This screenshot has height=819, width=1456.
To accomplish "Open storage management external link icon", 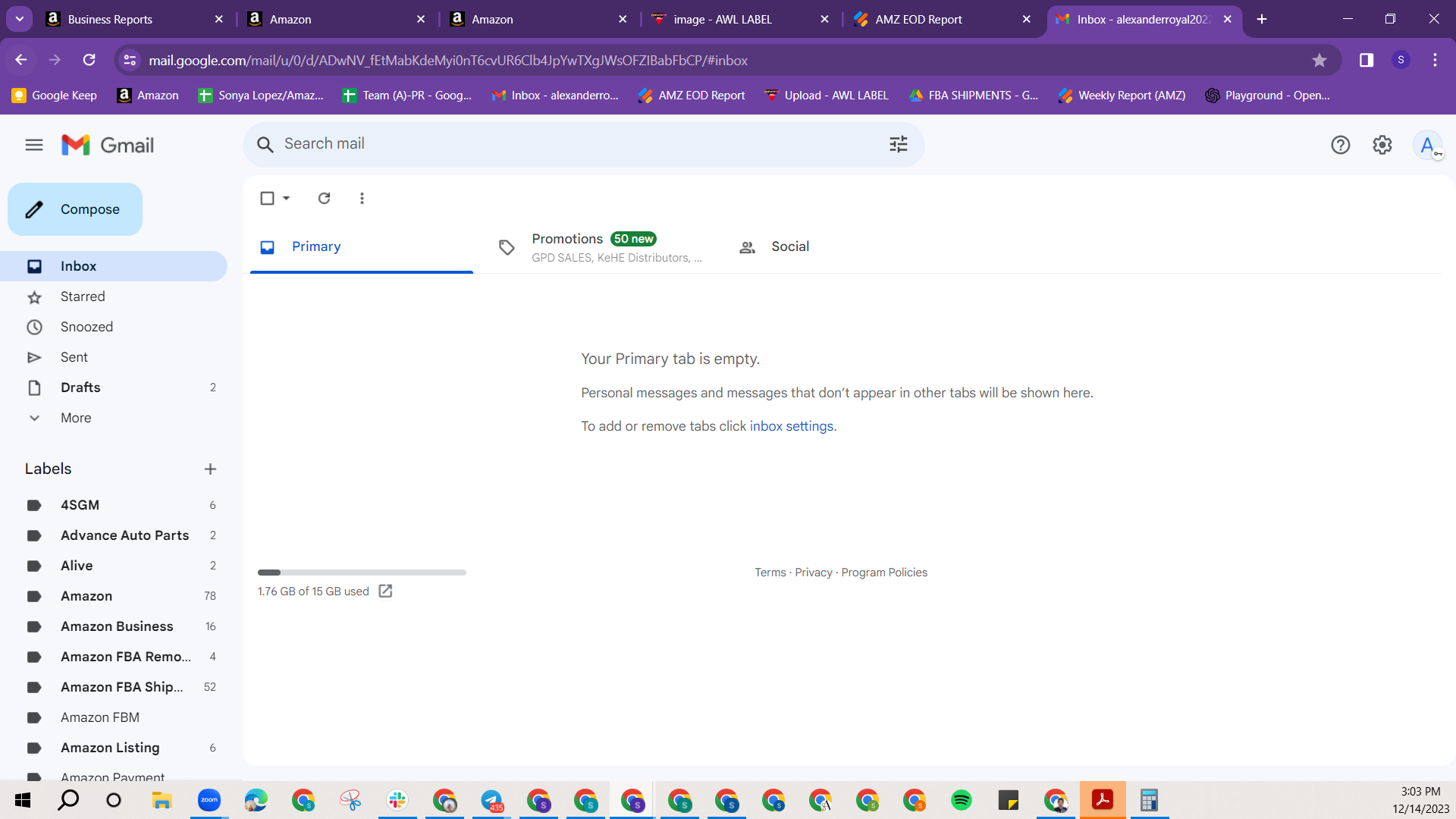I will 385,591.
